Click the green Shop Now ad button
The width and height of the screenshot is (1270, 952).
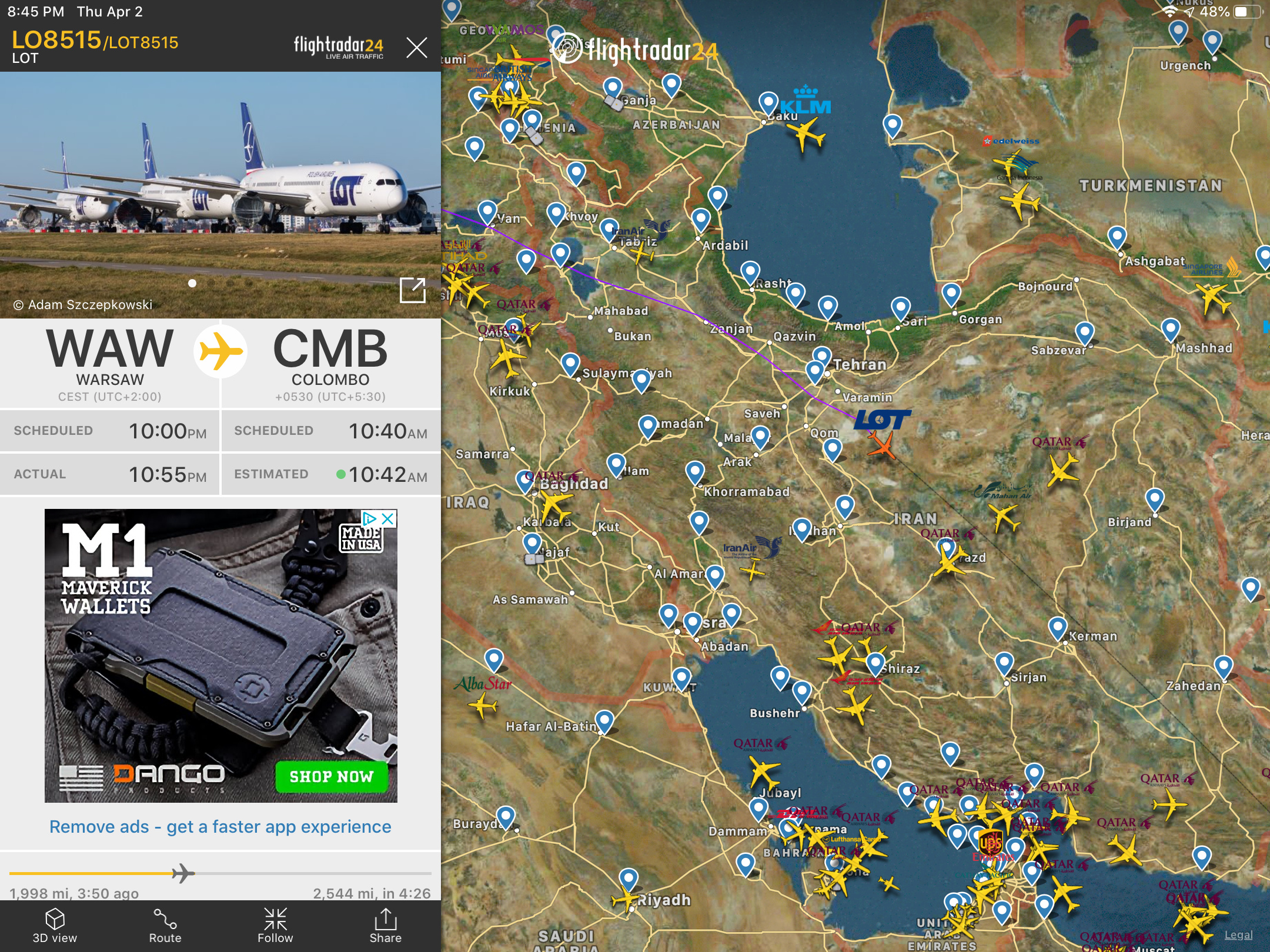click(x=332, y=777)
